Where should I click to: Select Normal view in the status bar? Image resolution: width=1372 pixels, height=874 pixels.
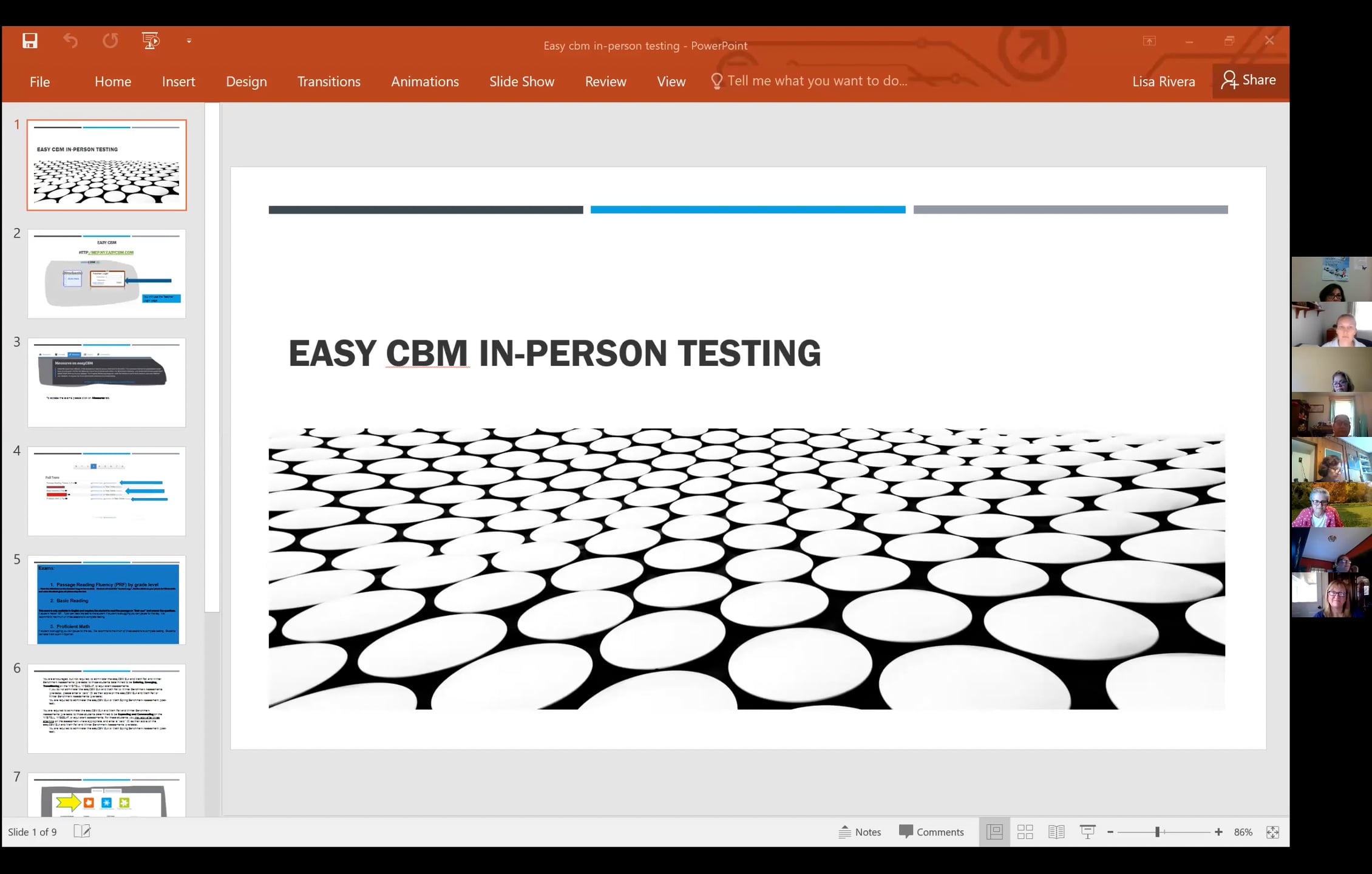click(x=994, y=832)
